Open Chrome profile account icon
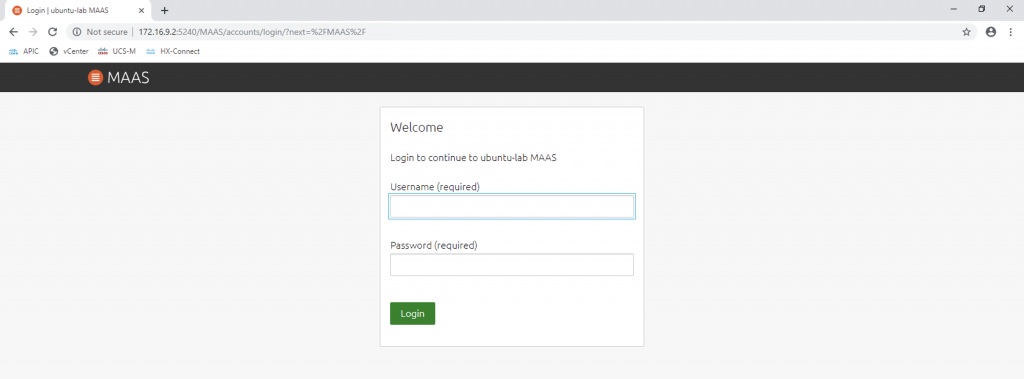1024x379 pixels. click(991, 31)
